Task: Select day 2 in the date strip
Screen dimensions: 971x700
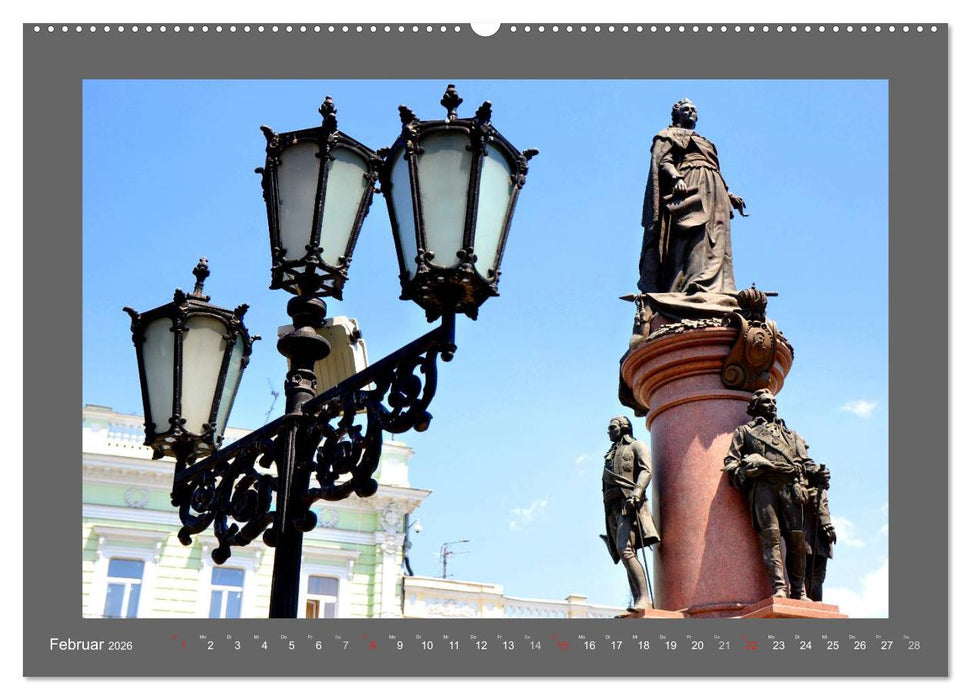Action: tap(210, 646)
